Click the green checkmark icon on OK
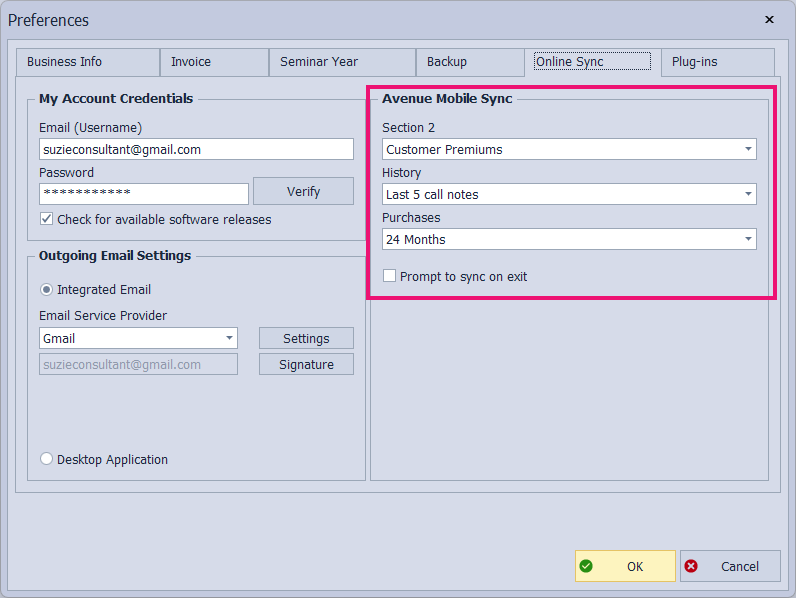 pos(586,566)
